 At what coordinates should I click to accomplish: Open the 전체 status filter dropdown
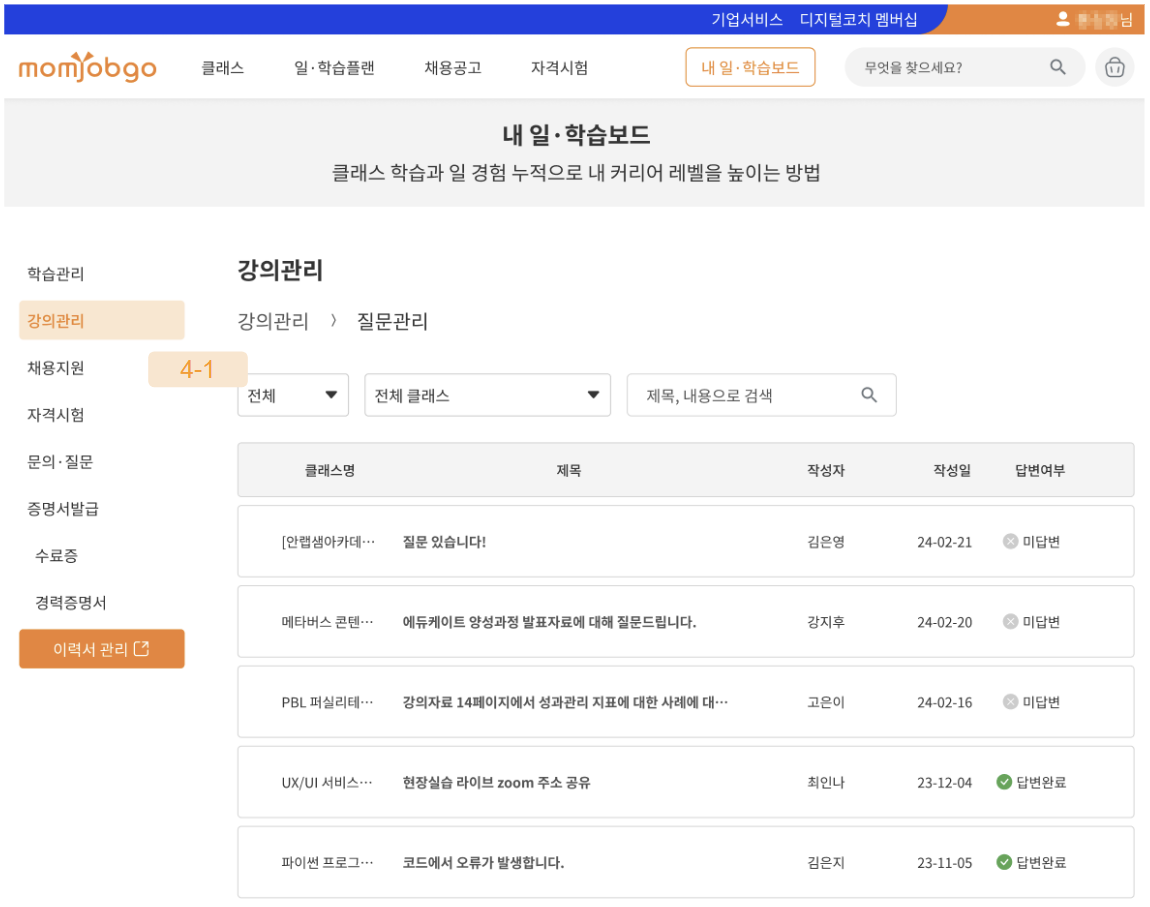(x=292, y=395)
